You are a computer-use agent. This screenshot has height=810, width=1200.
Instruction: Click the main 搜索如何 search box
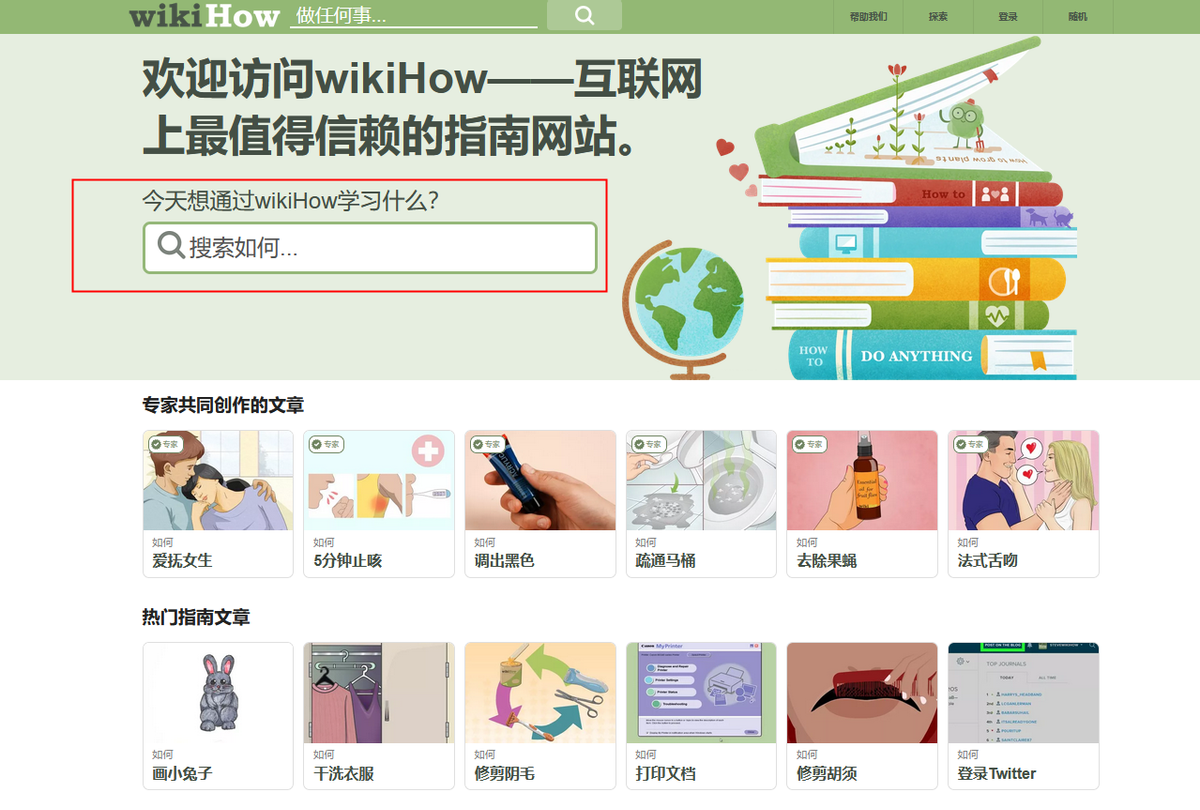pyautogui.click(x=370, y=247)
